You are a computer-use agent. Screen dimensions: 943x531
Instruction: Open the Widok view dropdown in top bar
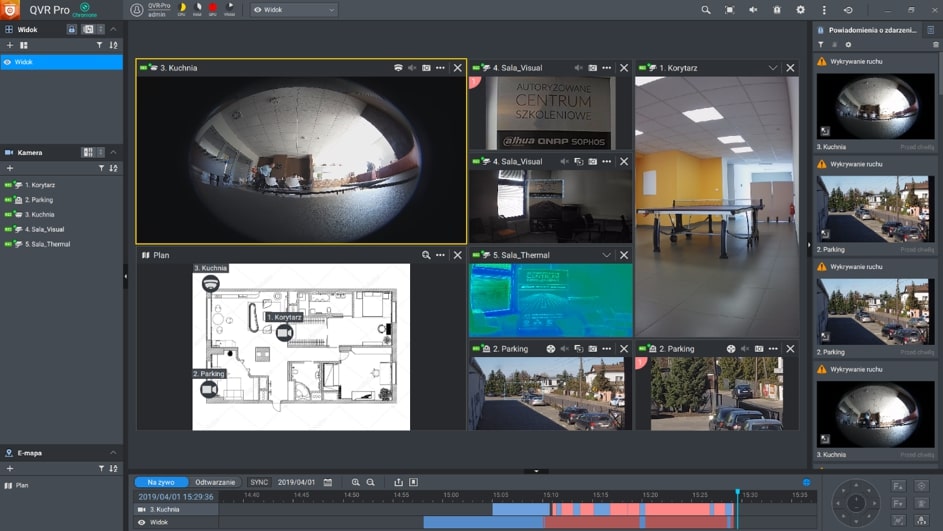[293, 10]
